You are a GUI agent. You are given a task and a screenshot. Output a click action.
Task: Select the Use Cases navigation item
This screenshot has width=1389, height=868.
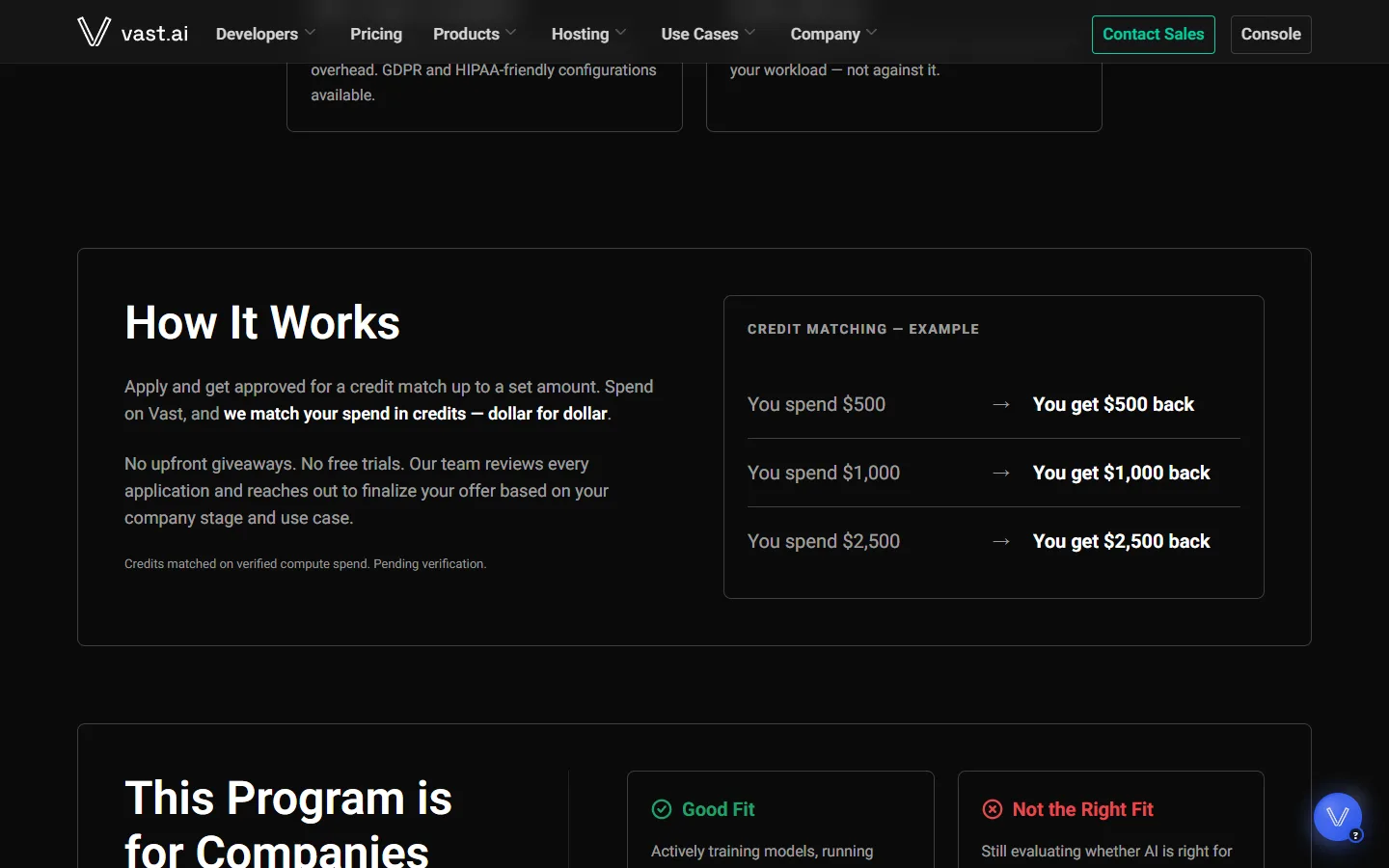pos(699,34)
